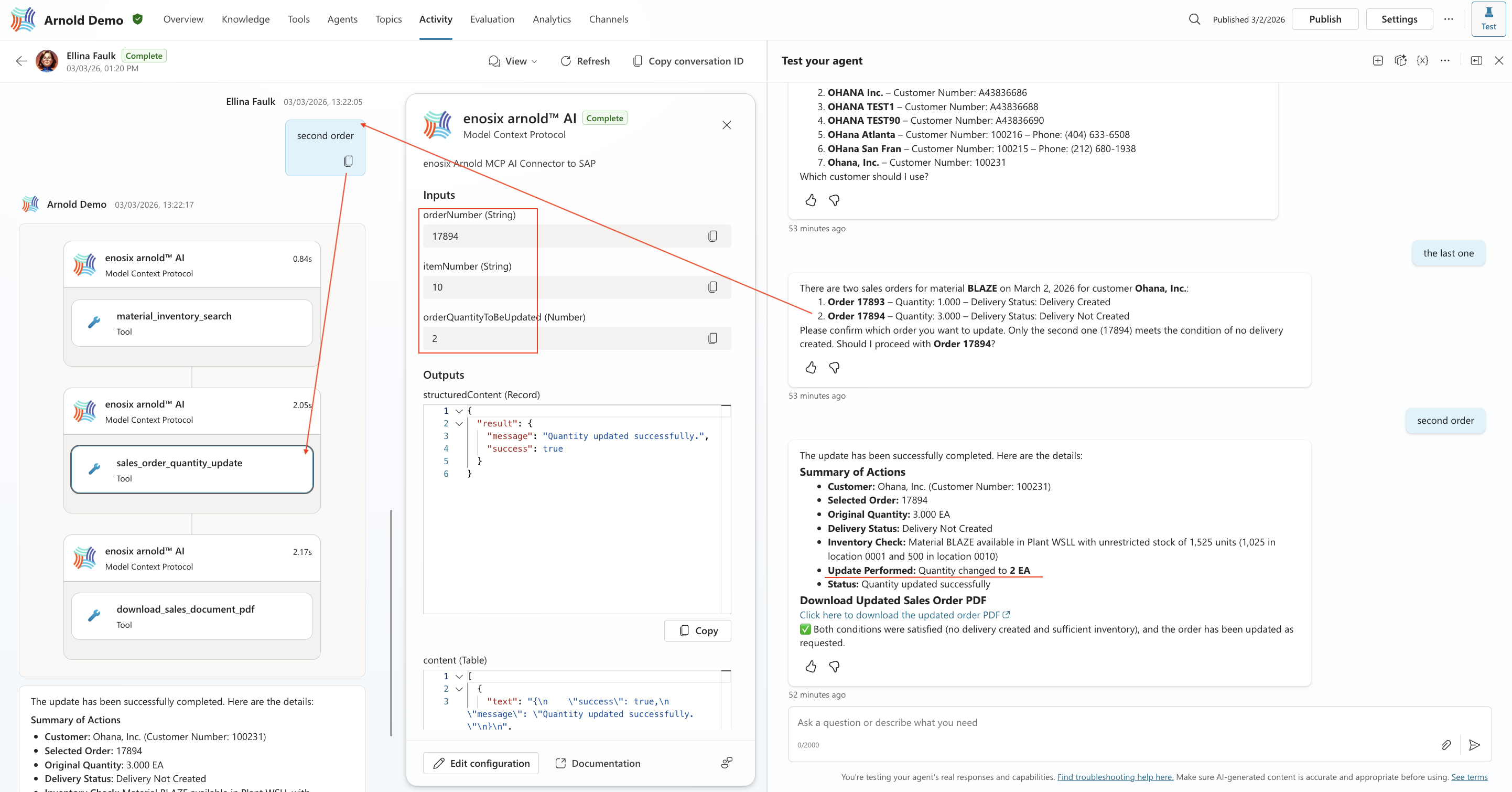Open more options in Test your agent panel

click(1445, 60)
